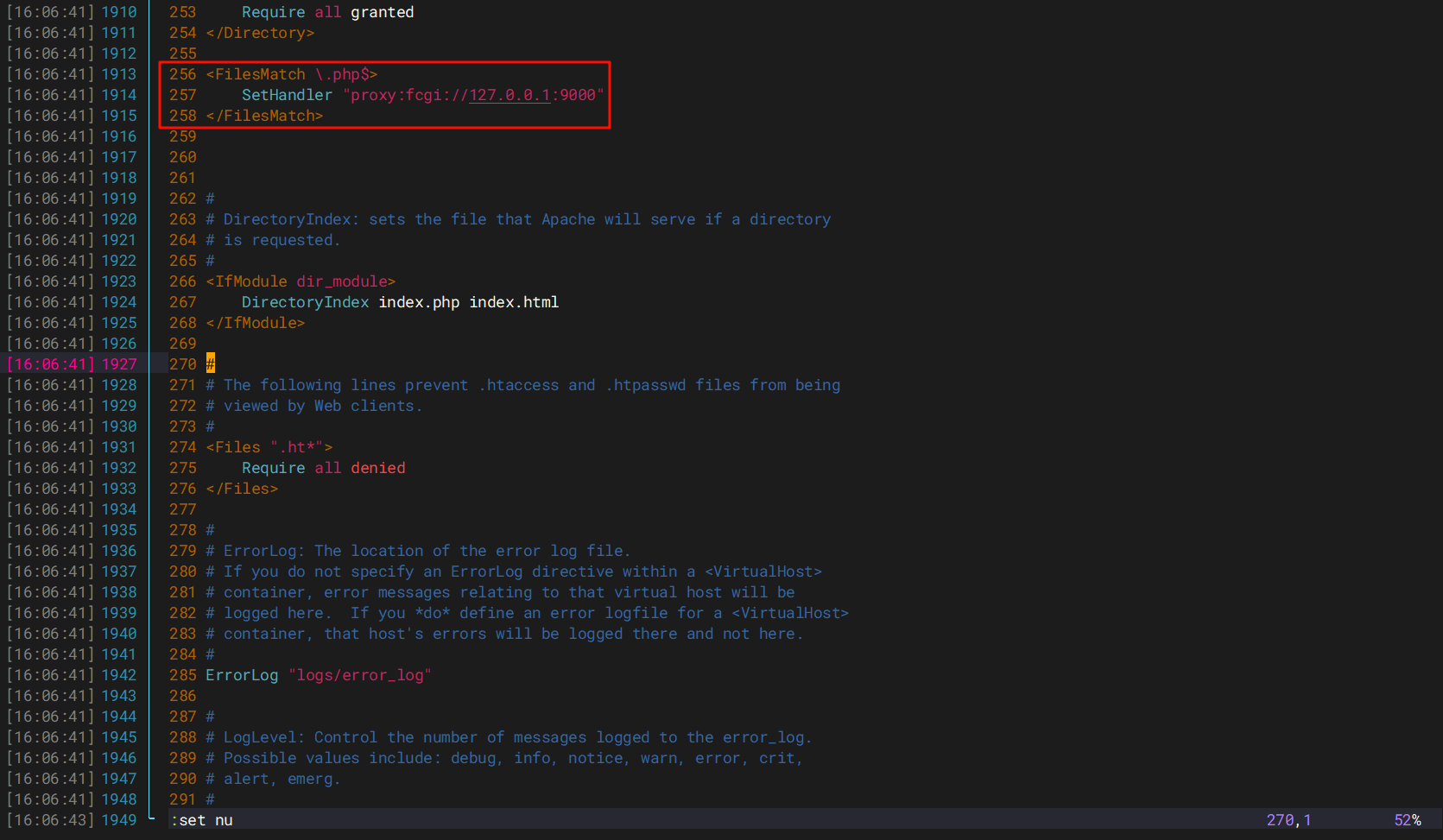The image size is (1443, 840).
Task: Click the 'DirectoryIndex: sets the file' comment line
Action: pyautogui.click(x=518, y=219)
